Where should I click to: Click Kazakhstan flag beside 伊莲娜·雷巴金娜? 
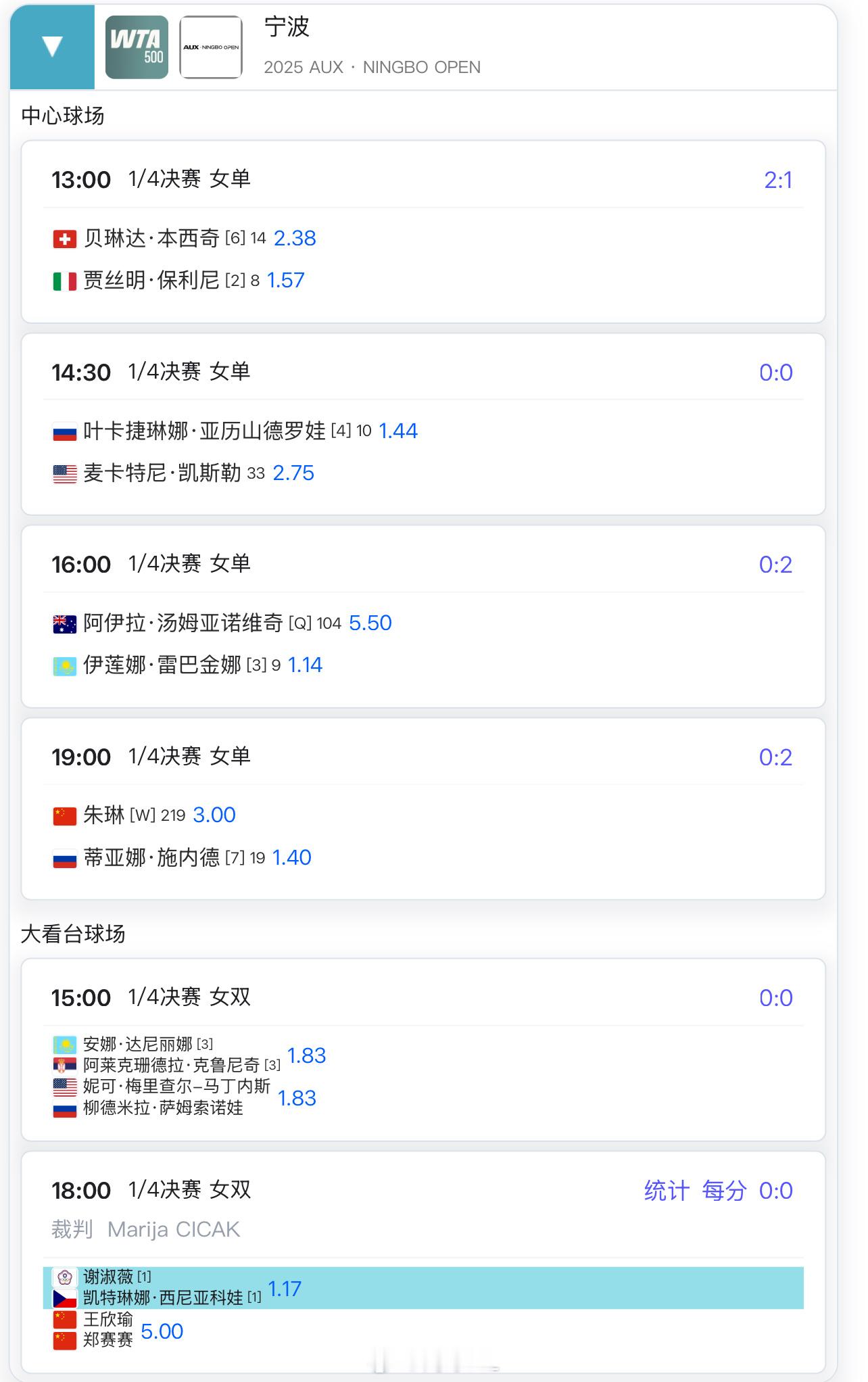click(x=64, y=666)
